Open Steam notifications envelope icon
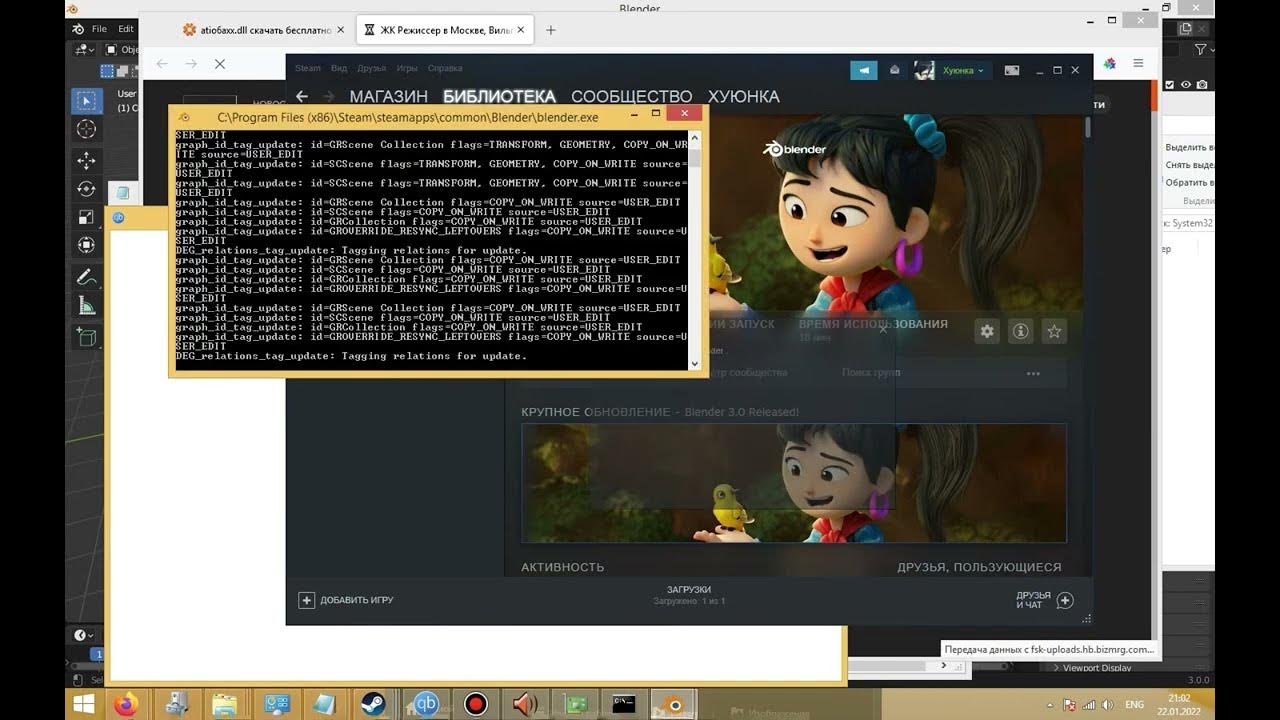This screenshot has width=1280, height=720. point(895,70)
